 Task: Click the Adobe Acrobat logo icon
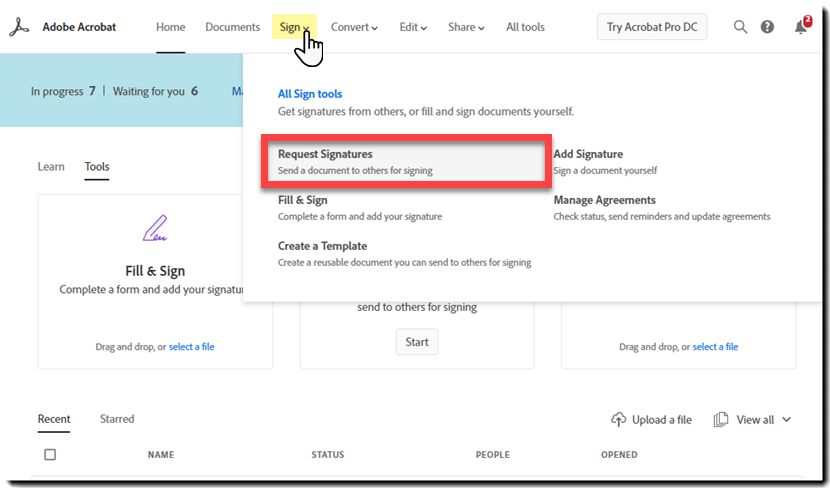tap(19, 27)
